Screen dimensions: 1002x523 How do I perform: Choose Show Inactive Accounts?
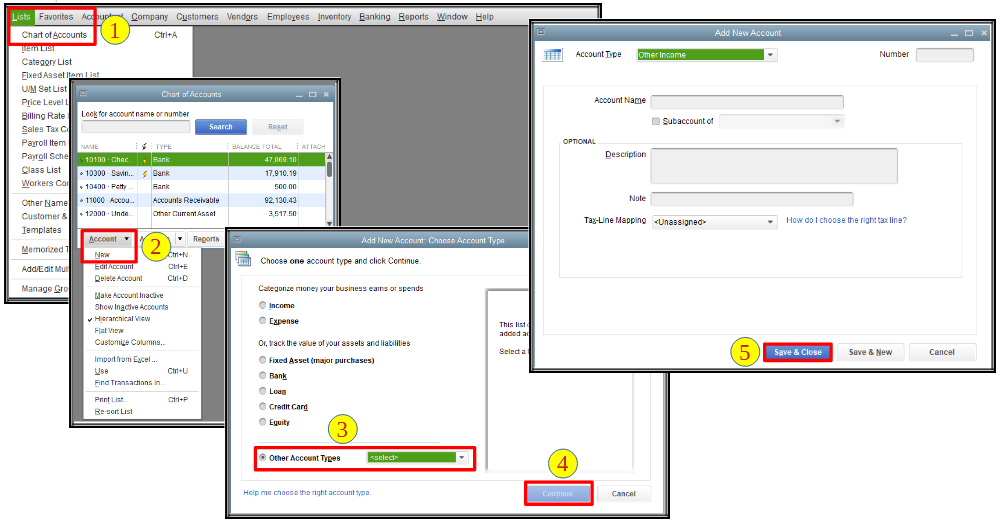(132, 307)
